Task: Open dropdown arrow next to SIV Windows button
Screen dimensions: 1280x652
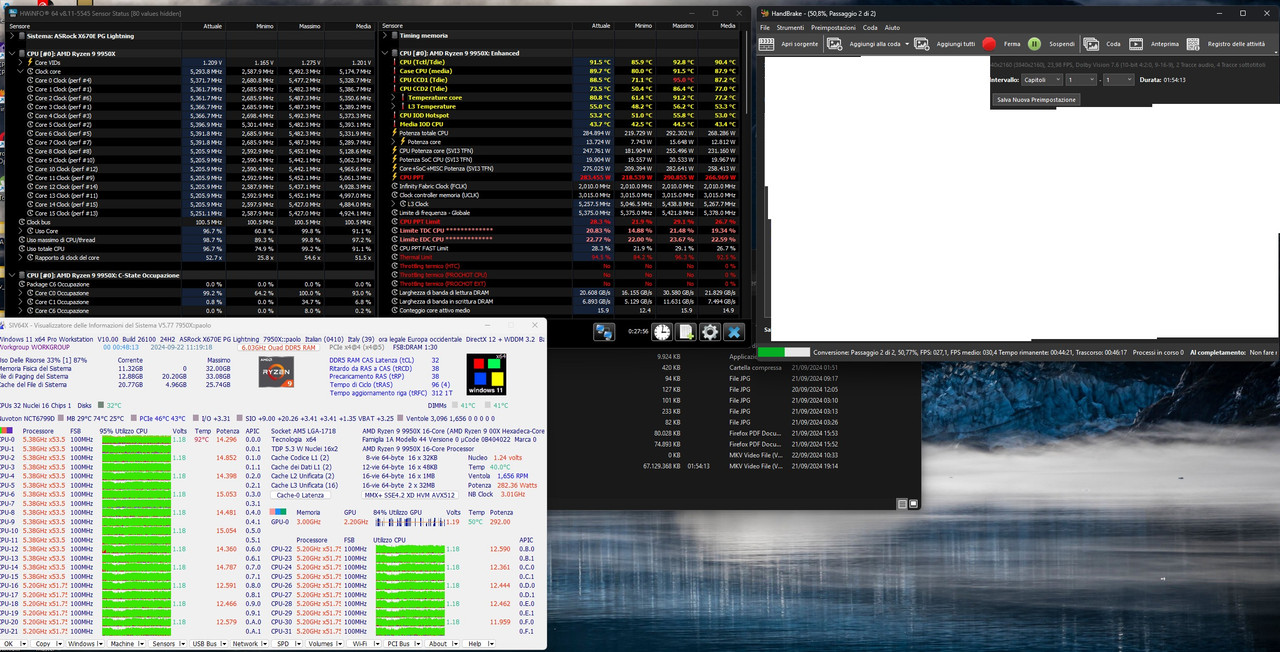Action: (x=101, y=644)
